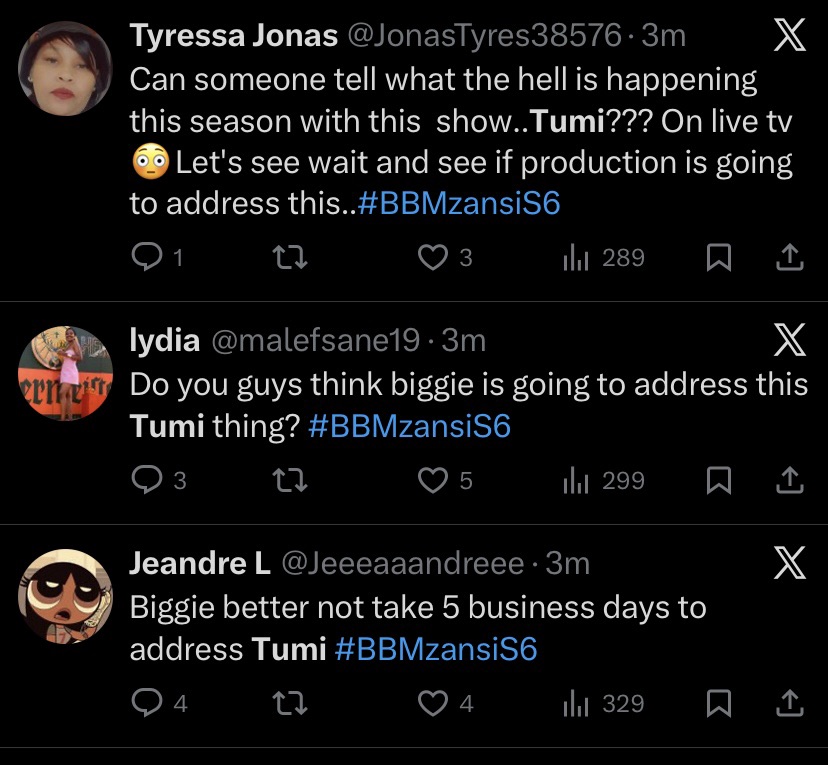This screenshot has width=828, height=765.
Task: Open Tyressa Jonas display name
Action: (x=233, y=36)
